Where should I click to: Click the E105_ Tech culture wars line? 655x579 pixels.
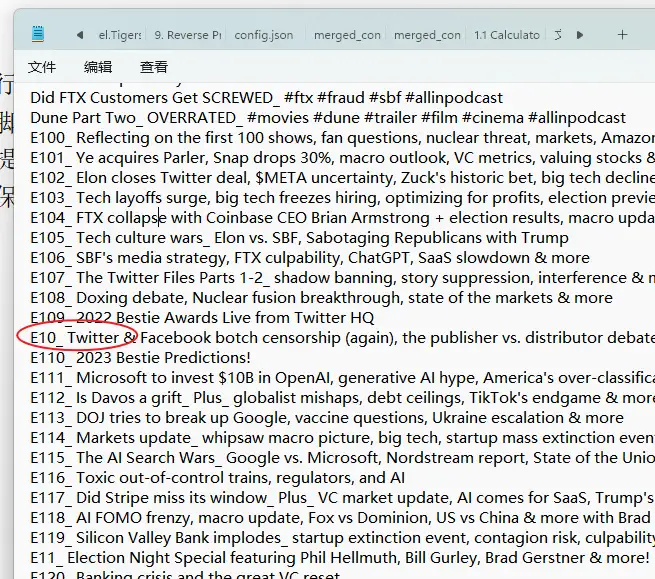[x=299, y=238]
